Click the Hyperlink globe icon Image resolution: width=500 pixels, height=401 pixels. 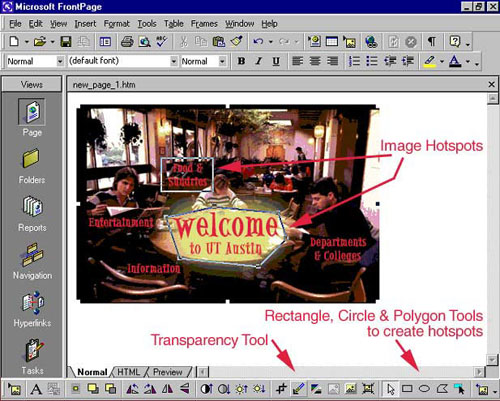click(371, 42)
